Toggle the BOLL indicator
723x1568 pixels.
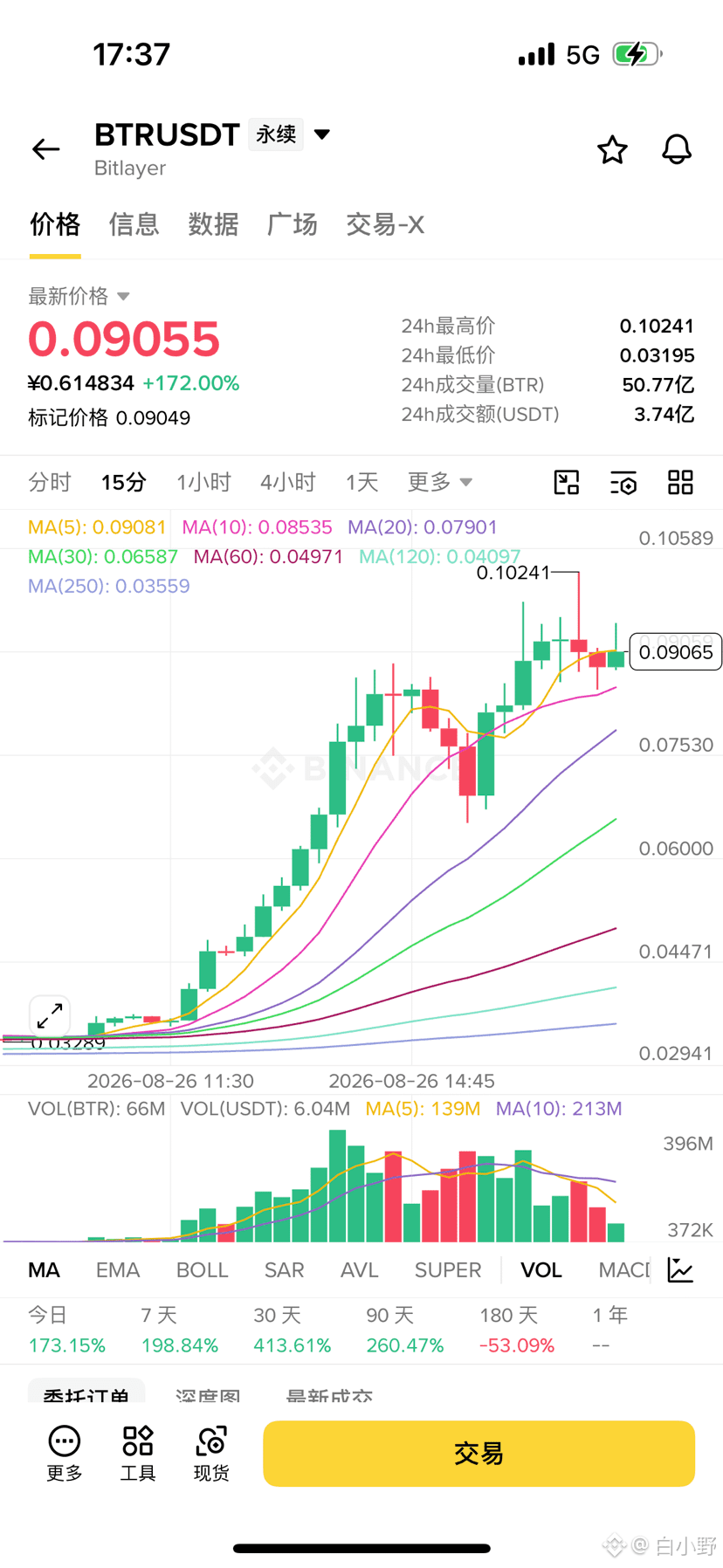tap(202, 1270)
